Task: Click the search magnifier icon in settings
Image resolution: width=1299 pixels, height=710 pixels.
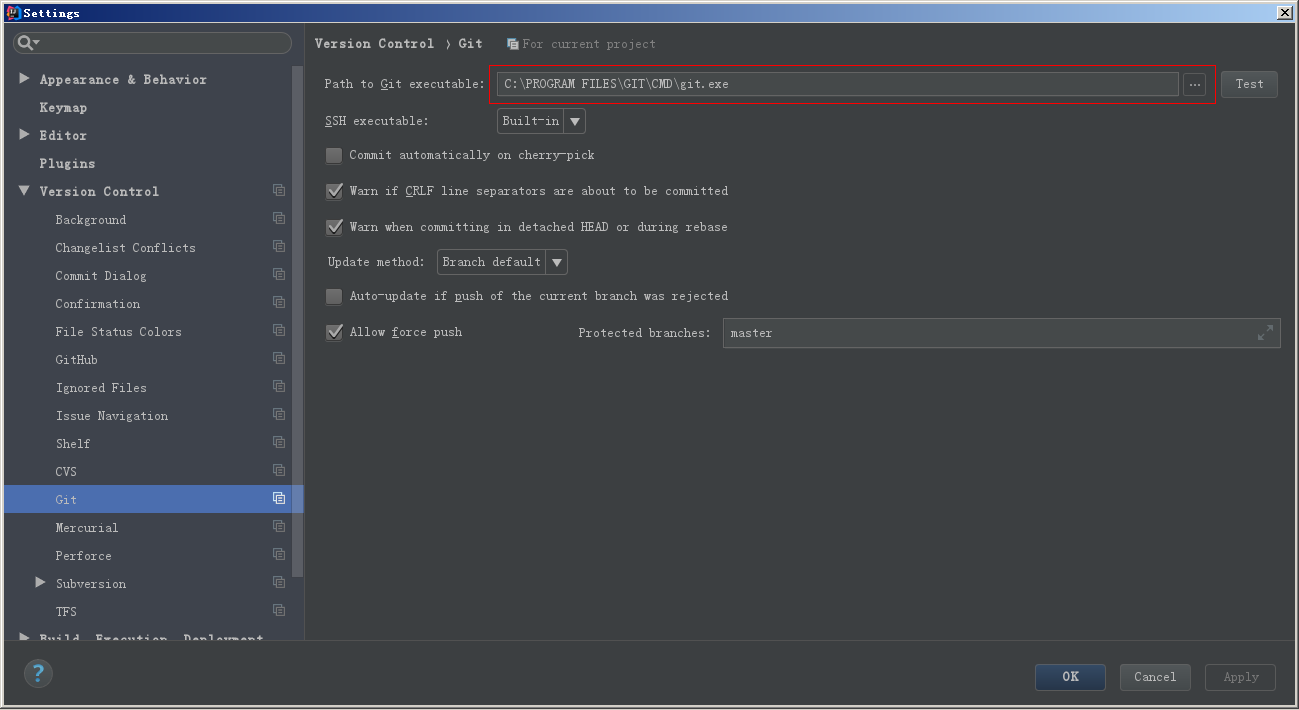Action: point(24,43)
